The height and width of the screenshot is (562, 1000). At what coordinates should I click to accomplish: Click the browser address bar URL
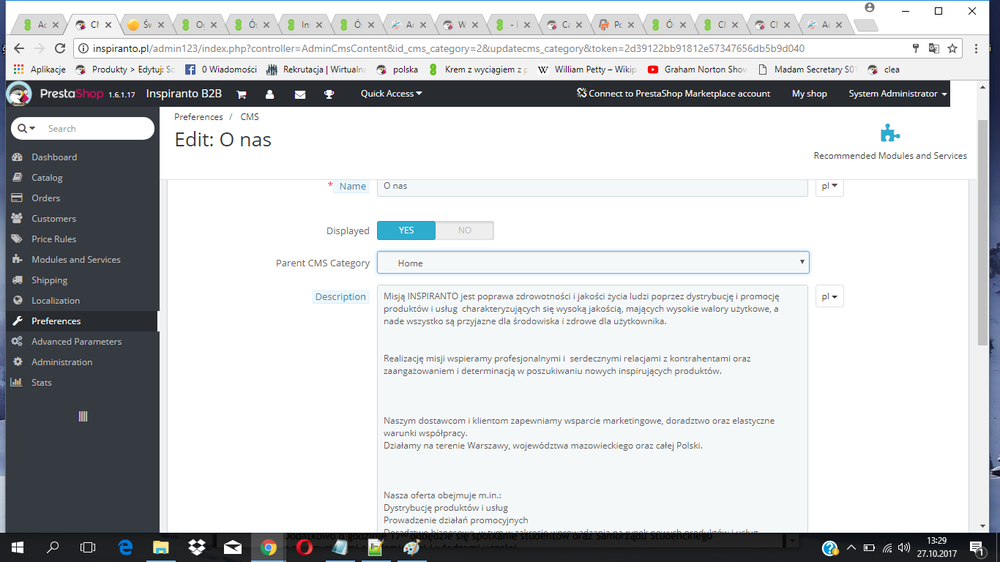[448, 48]
